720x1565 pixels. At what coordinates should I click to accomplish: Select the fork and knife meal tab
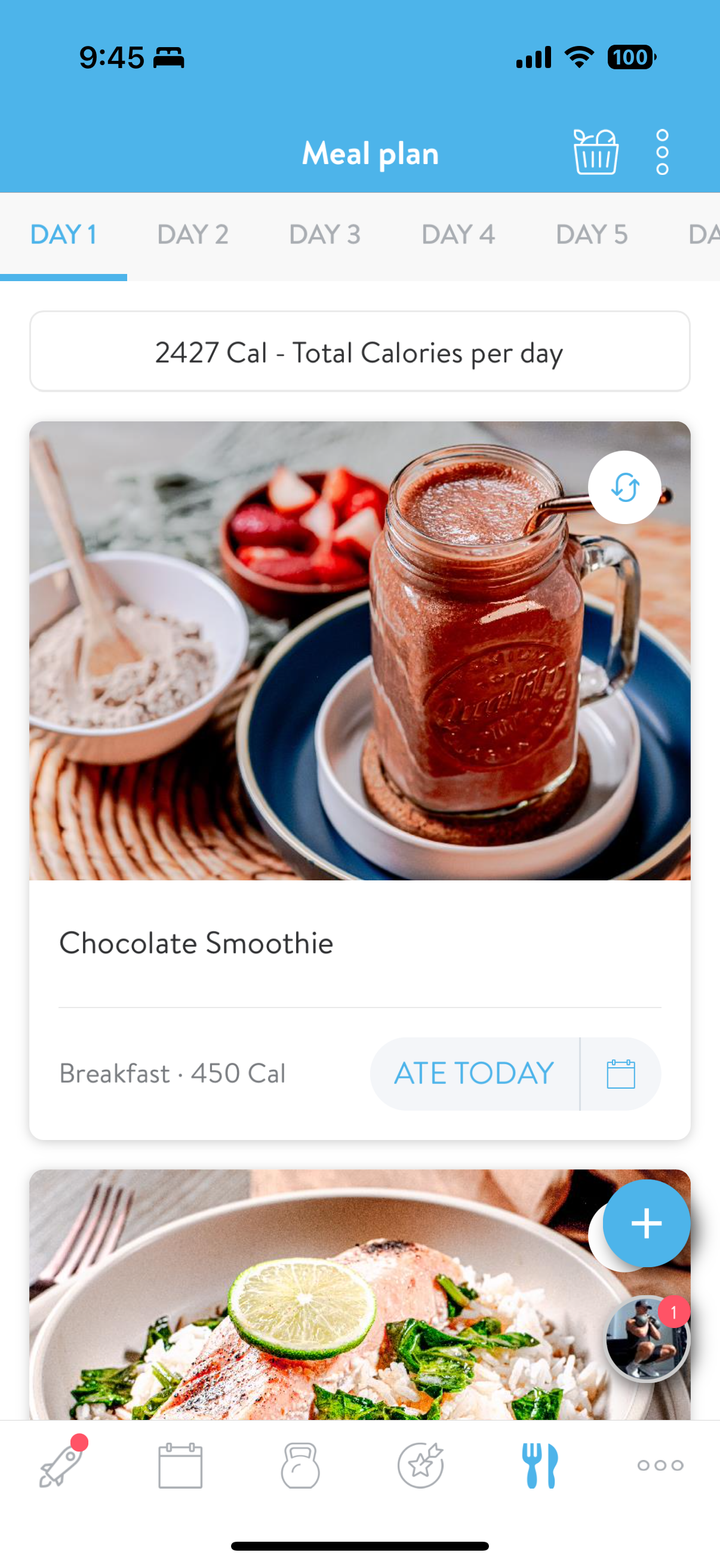(x=540, y=1466)
